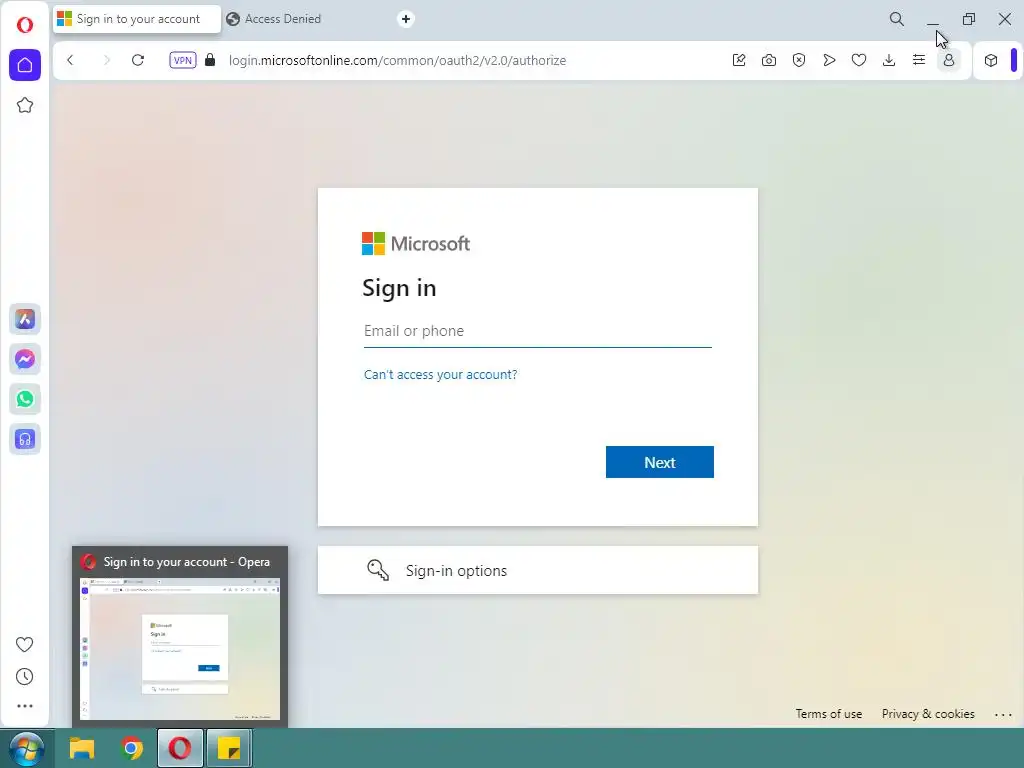Open sidebar setup three dots
1024x768 pixels.
(x=25, y=706)
